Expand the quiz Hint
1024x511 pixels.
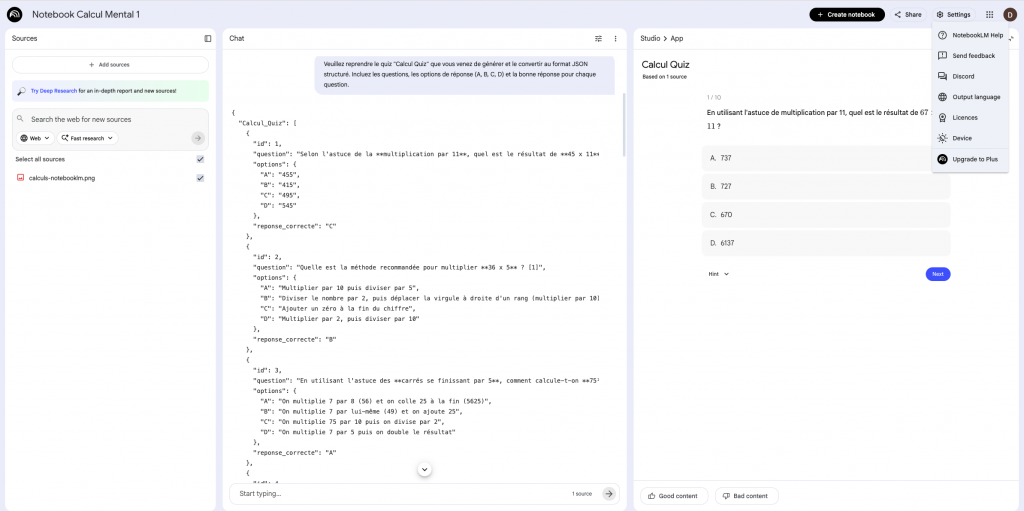(x=718, y=273)
